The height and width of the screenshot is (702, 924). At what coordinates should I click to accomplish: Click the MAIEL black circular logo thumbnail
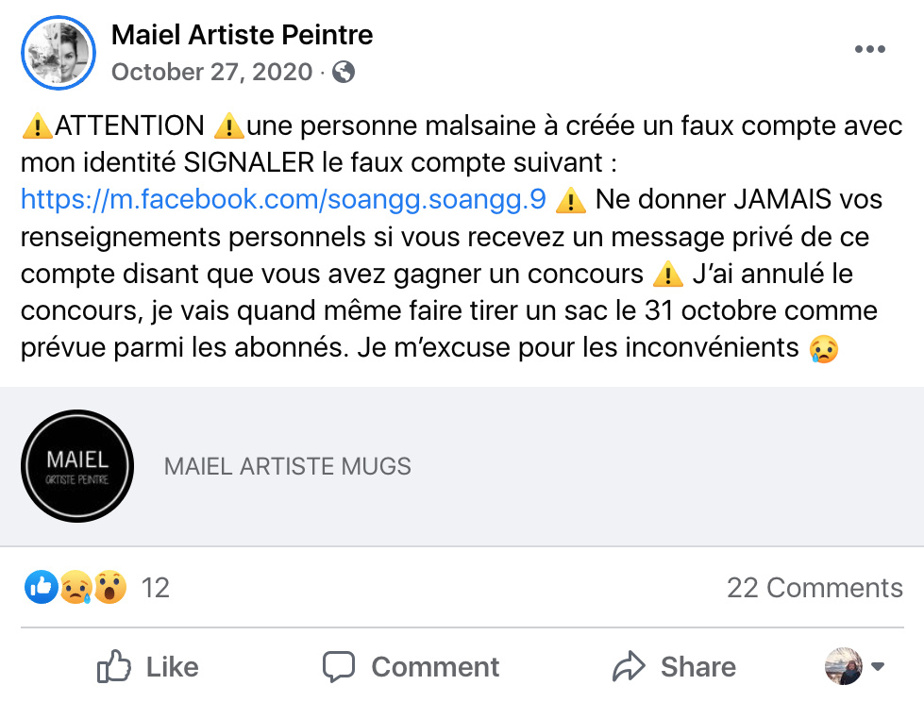click(x=77, y=466)
